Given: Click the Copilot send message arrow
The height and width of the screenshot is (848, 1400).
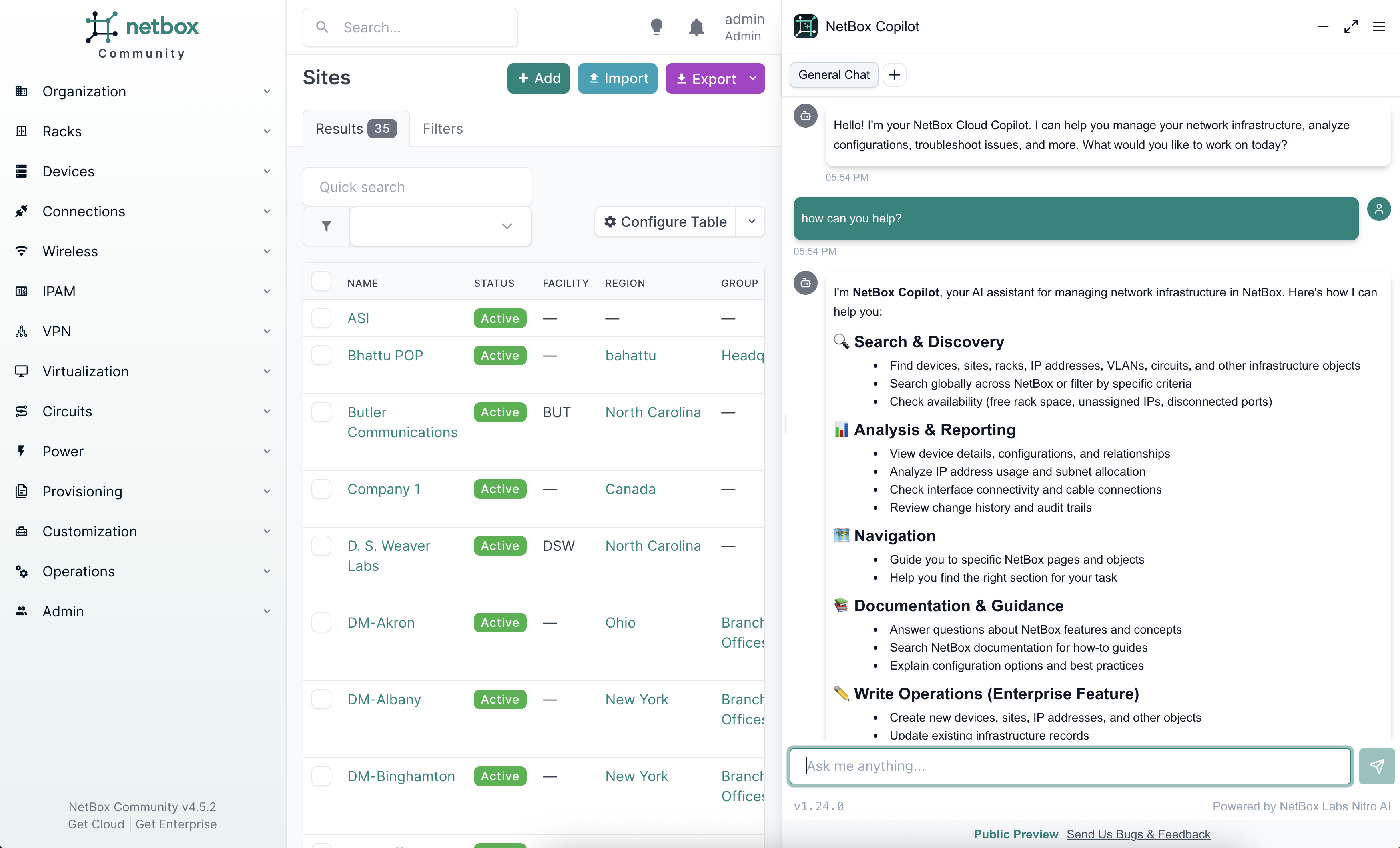Looking at the screenshot, I should (1376, 766).
